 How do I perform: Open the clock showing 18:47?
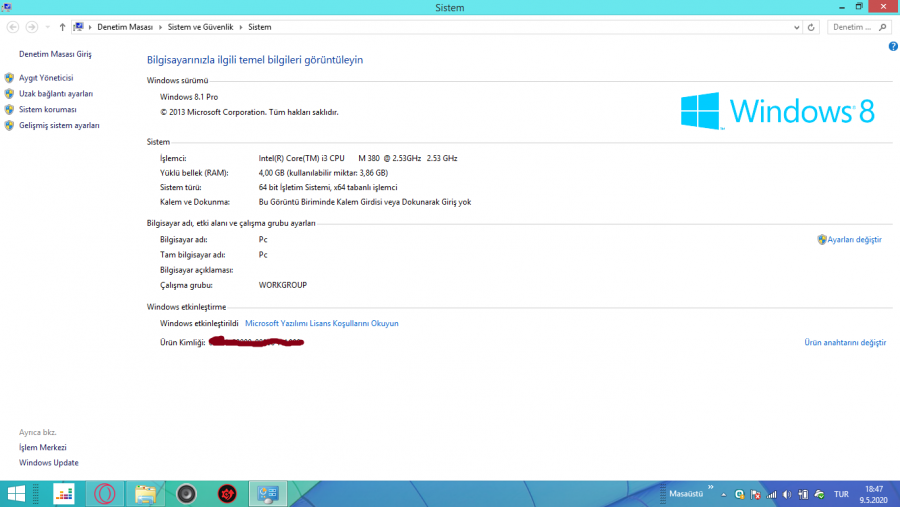point(874,494)
